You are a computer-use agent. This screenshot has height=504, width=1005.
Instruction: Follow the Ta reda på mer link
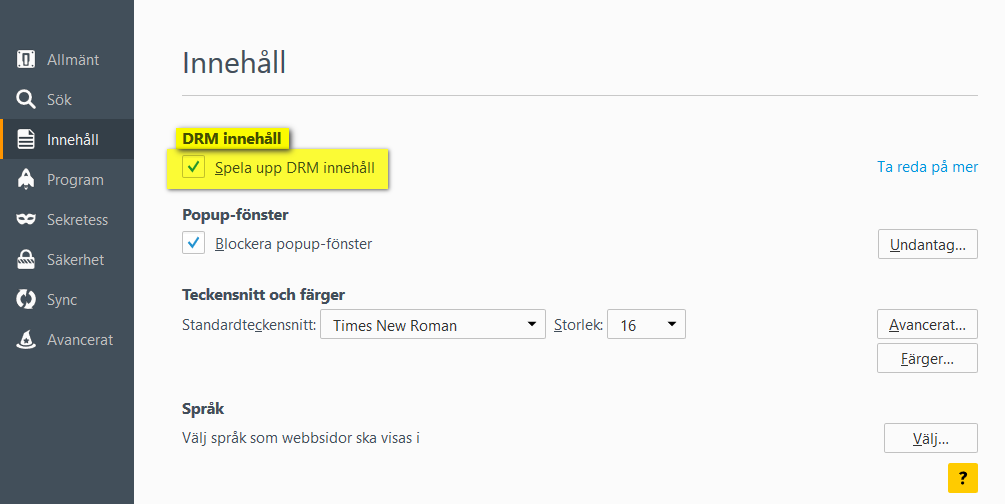coord(927,167)
